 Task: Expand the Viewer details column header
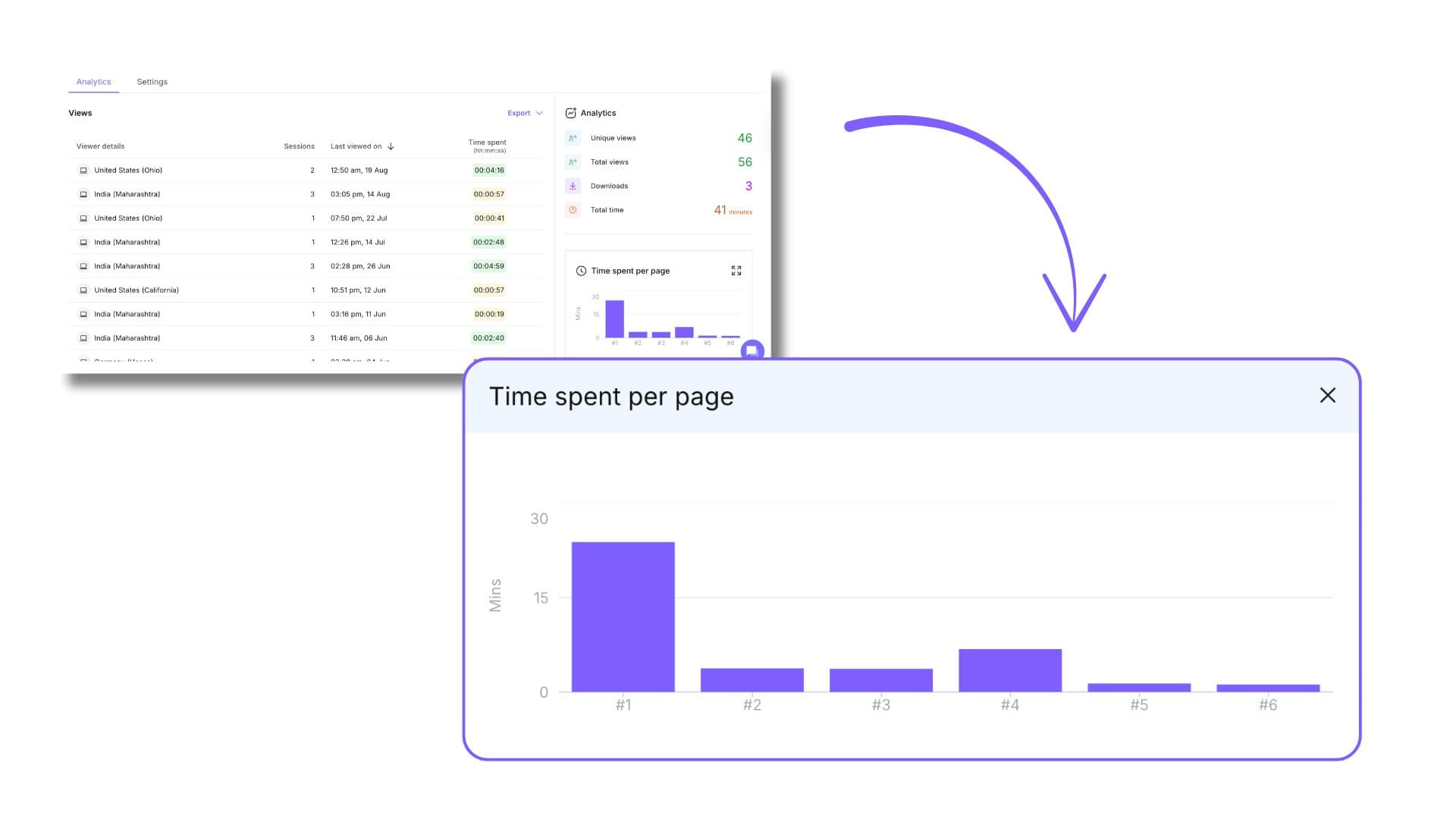coord(101,146)
